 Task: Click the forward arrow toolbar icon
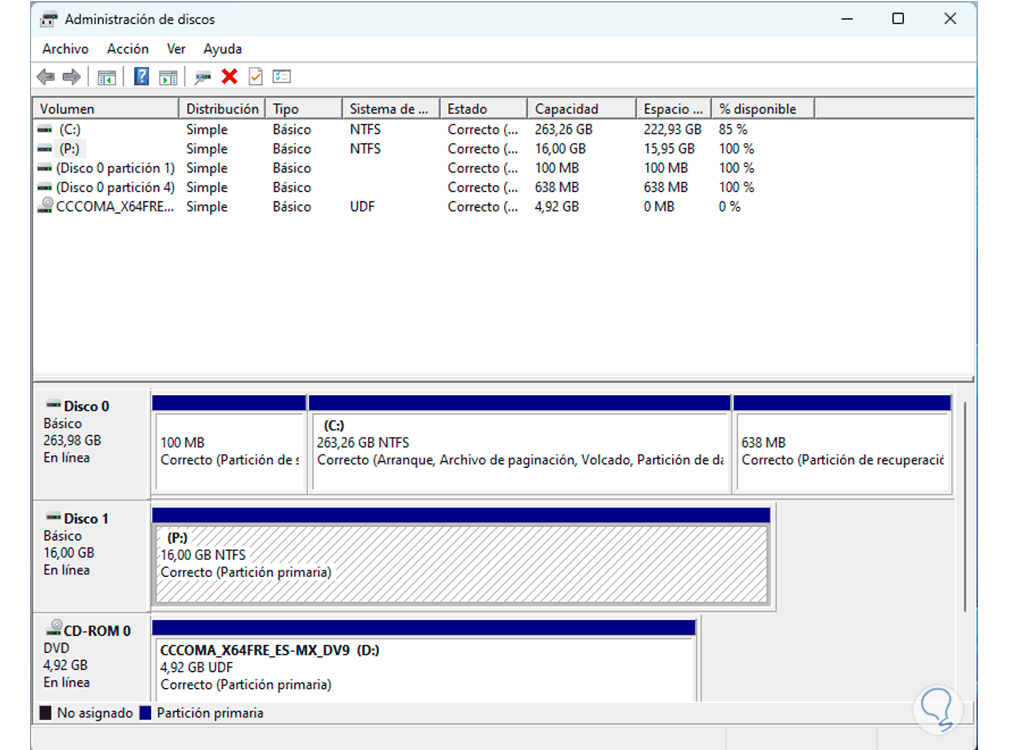click(72, 77)
